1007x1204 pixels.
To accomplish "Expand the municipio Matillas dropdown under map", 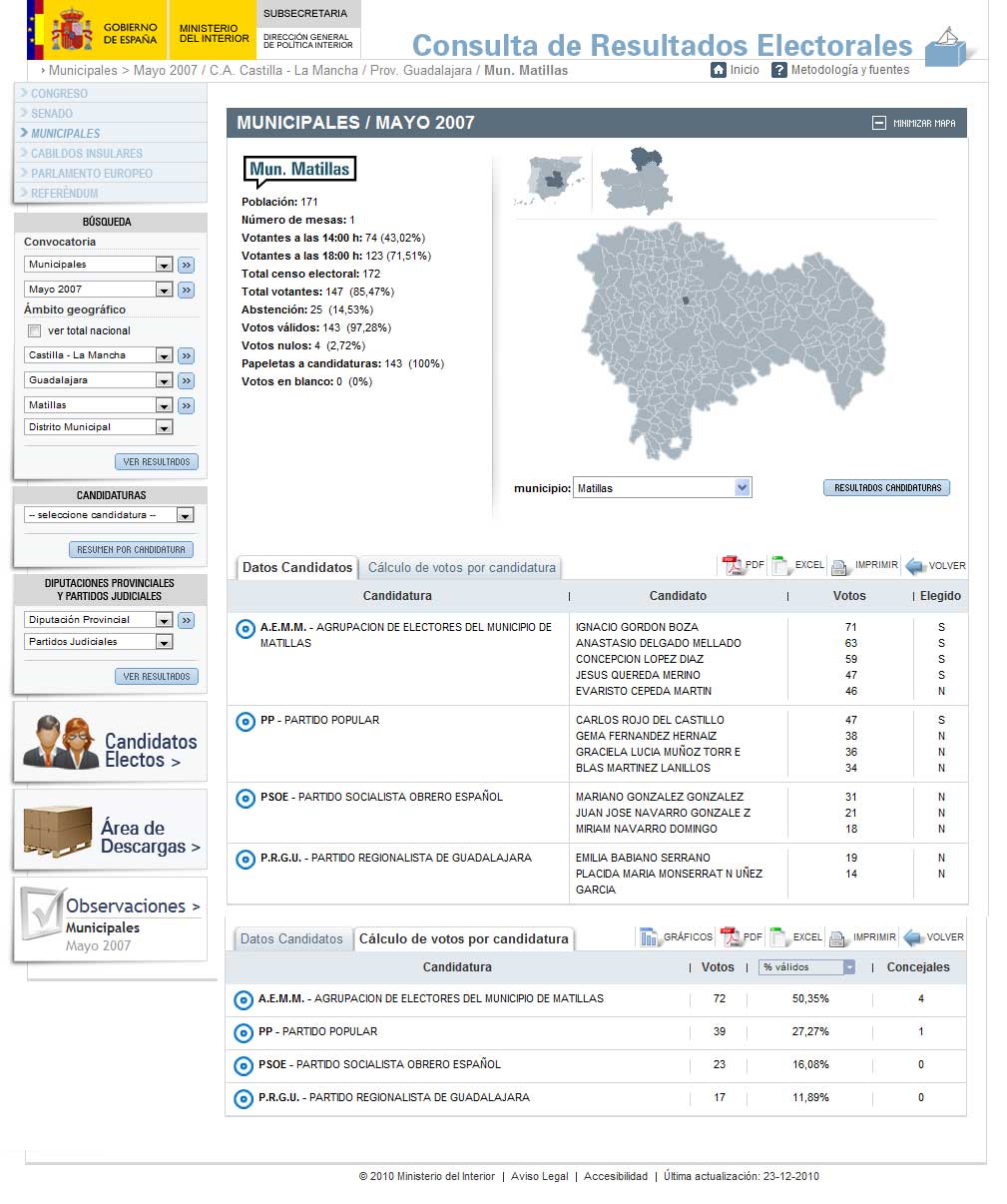I will (x=742, y=487).
